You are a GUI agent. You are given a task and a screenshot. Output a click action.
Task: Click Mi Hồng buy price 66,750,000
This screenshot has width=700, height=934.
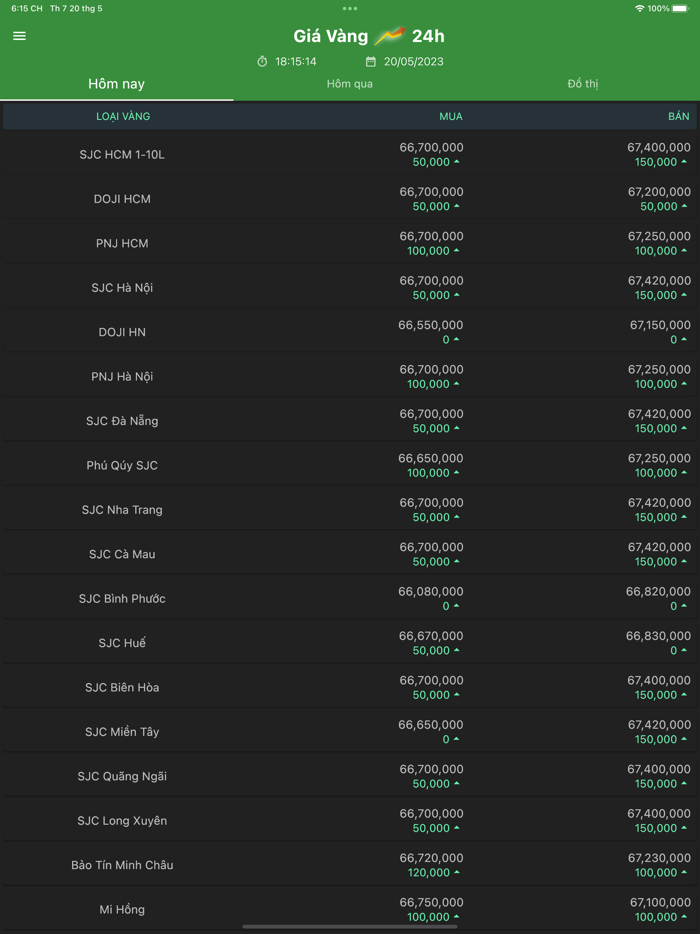click(431, 902)
